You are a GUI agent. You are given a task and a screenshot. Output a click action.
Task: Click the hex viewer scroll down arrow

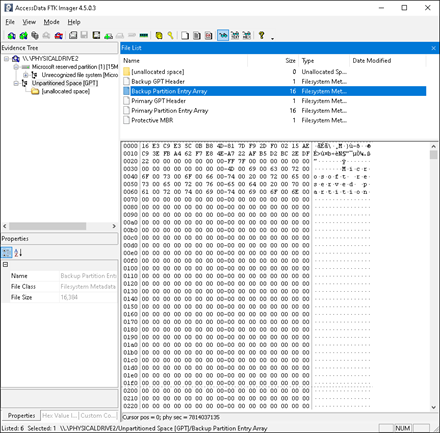[x=433, y=407]
